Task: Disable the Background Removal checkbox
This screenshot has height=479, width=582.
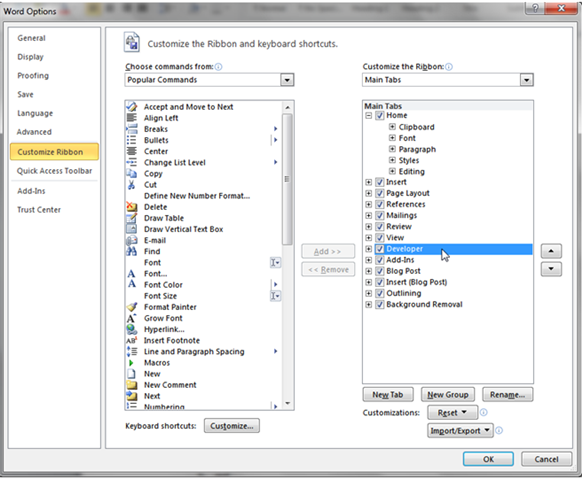Action: [379, 305]
